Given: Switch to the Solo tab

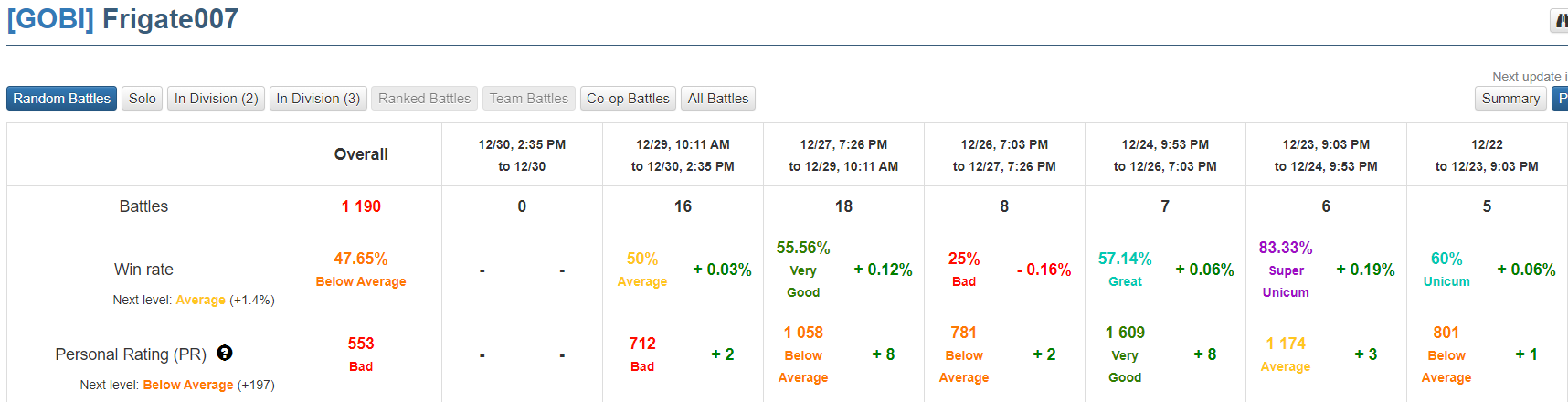Looking at the screenshot, I should pyautogui.click(x=142, y=99).
